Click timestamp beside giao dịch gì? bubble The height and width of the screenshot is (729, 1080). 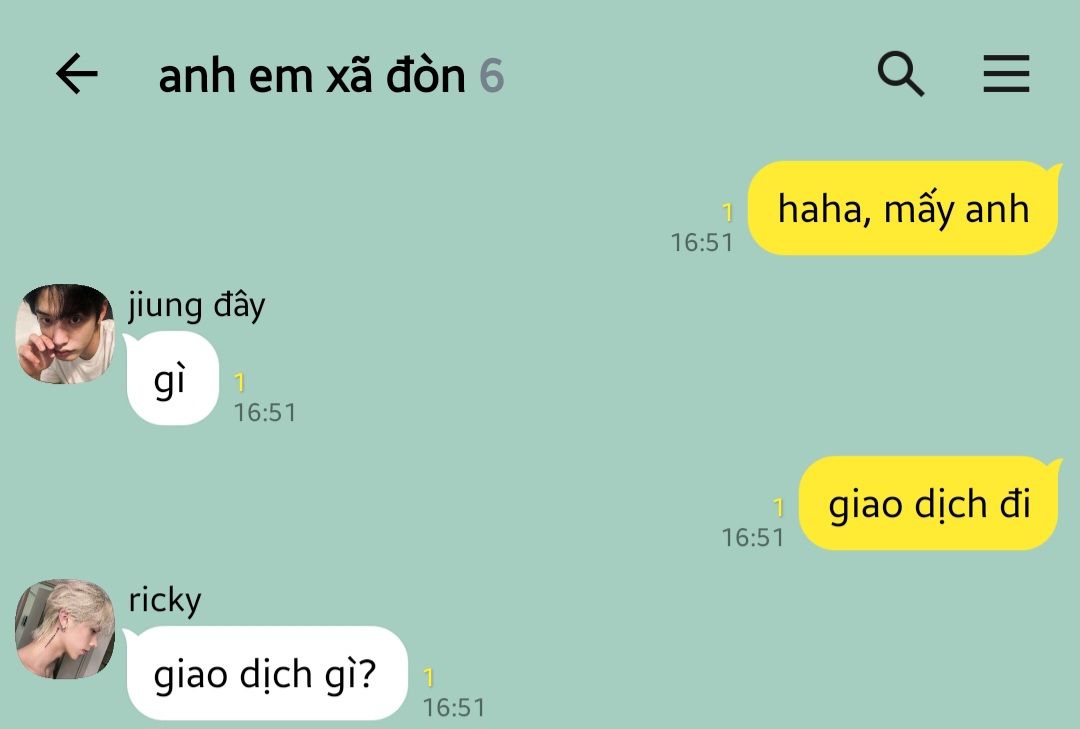coord(454,708)
